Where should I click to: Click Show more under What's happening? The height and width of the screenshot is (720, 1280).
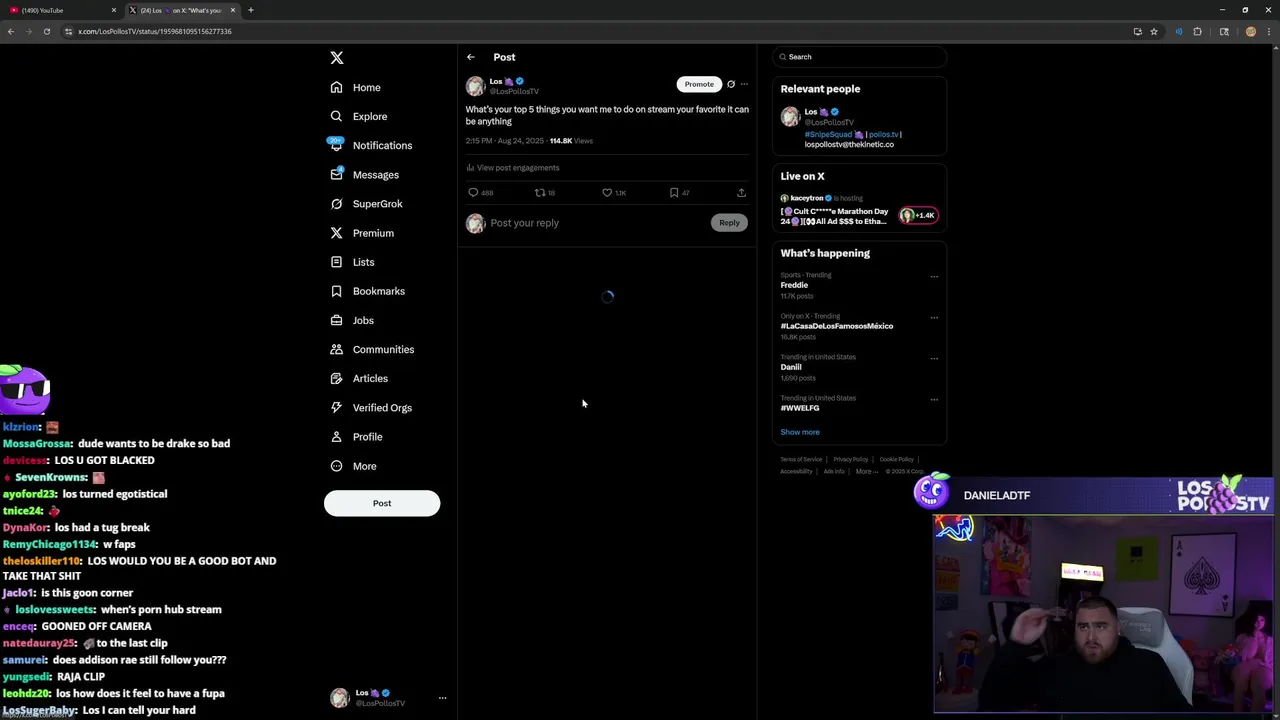[800, 432]
